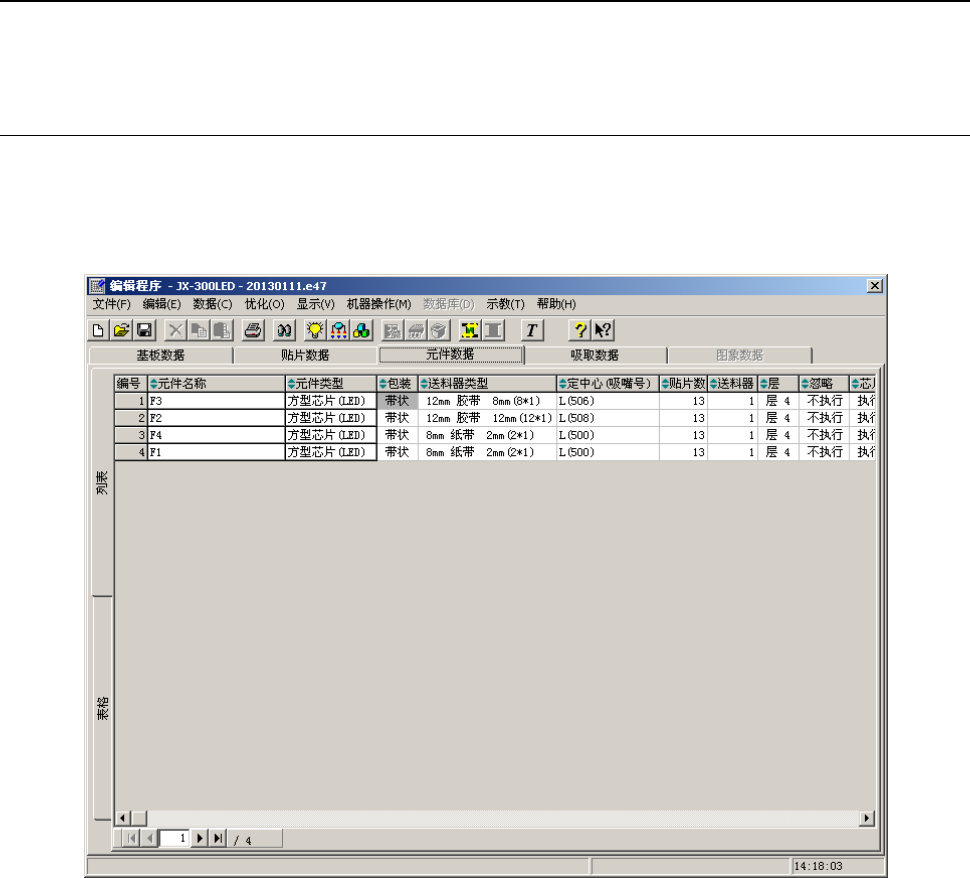Viewport: 970px width, 878px height.
Task: Select component name cell F3
Action: click(216, 401)
